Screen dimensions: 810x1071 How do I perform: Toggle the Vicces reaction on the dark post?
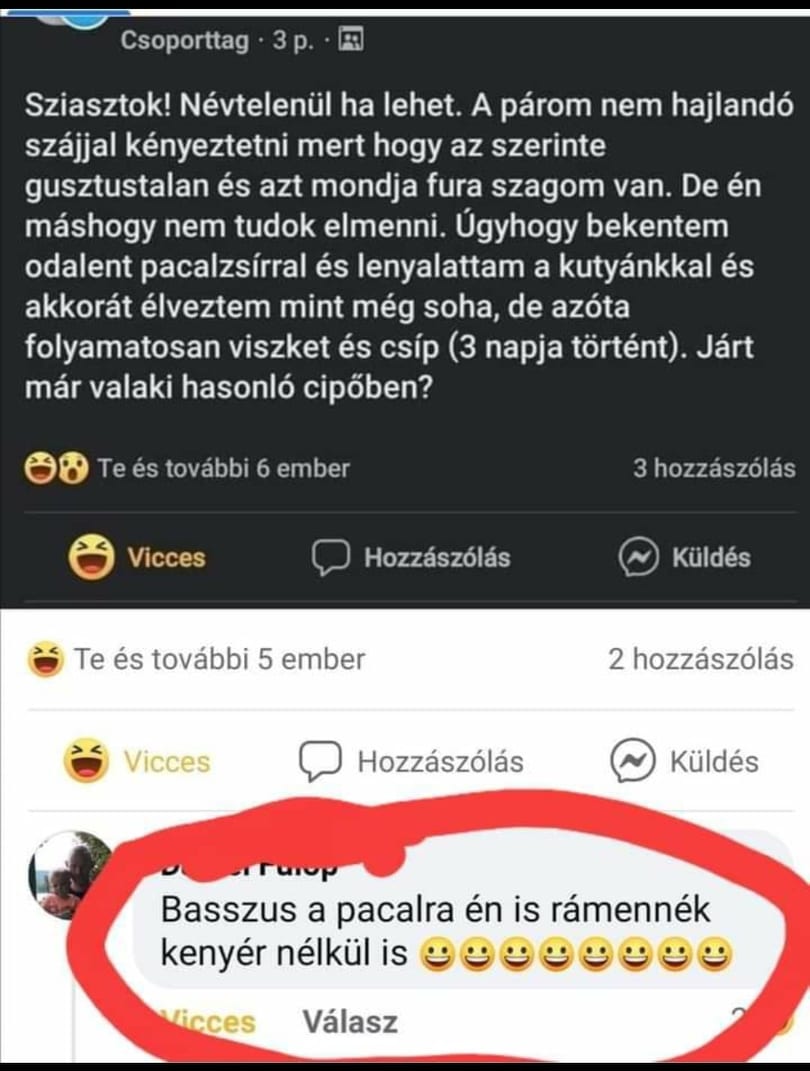pos(137,558)
